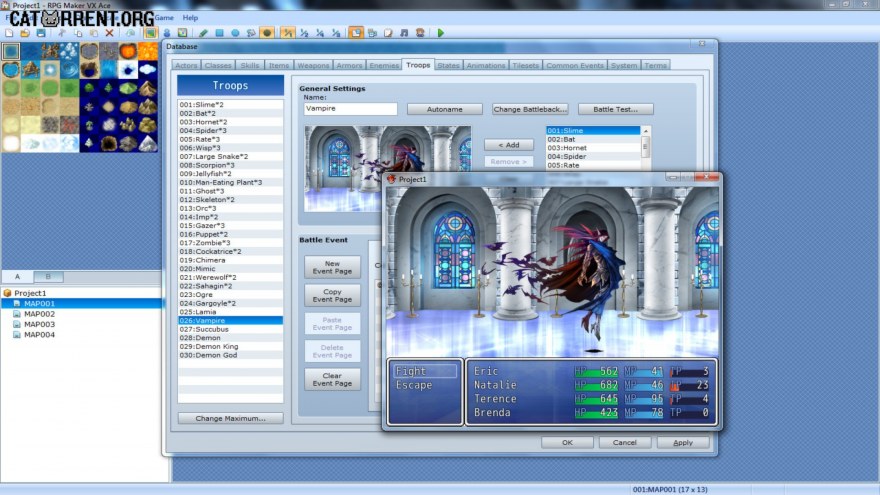Click the Change Battleback button

(530, 109)
